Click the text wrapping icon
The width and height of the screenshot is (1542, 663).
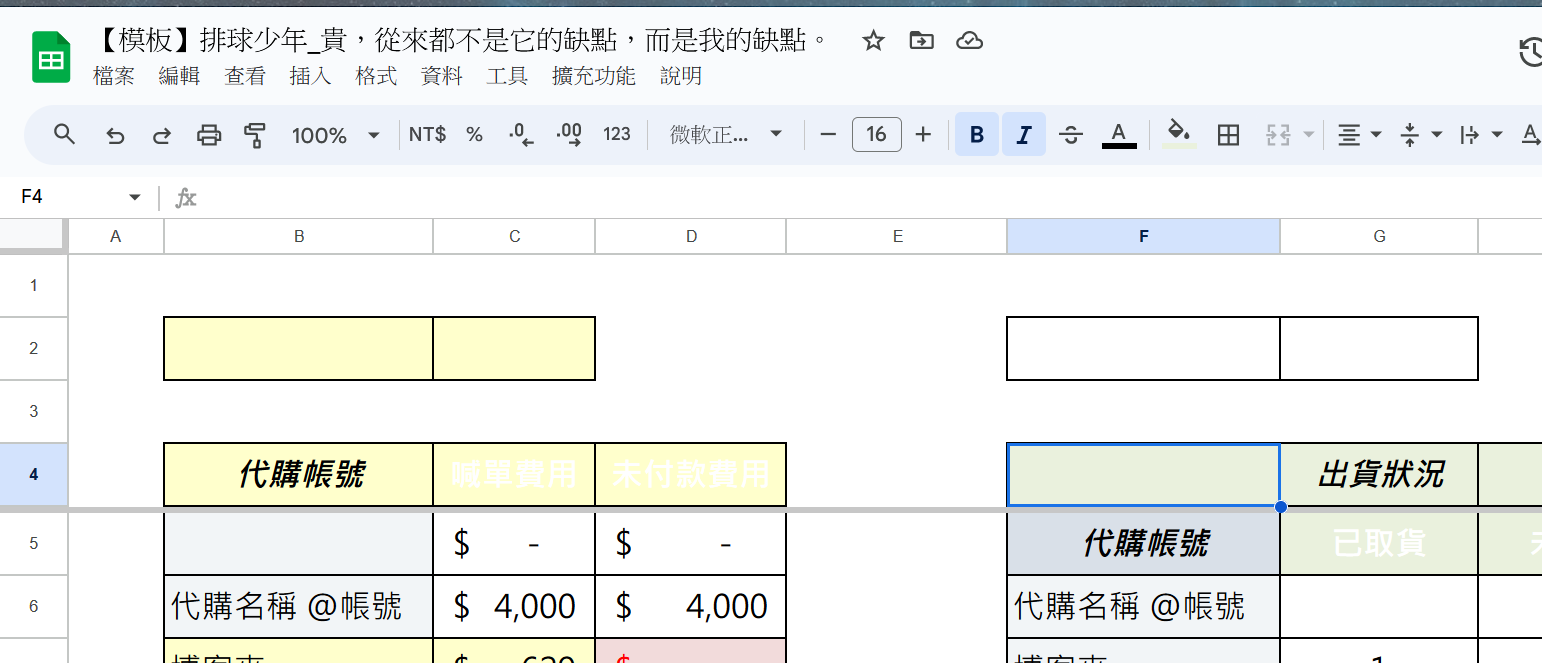coord(1470,135)
